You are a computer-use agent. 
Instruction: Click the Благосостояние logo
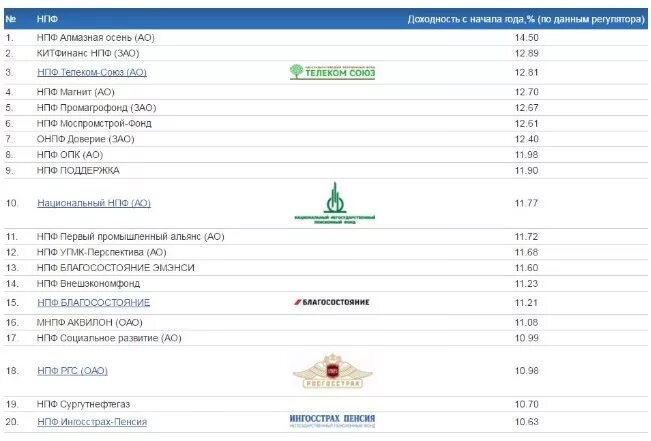[x=332, y=302]
